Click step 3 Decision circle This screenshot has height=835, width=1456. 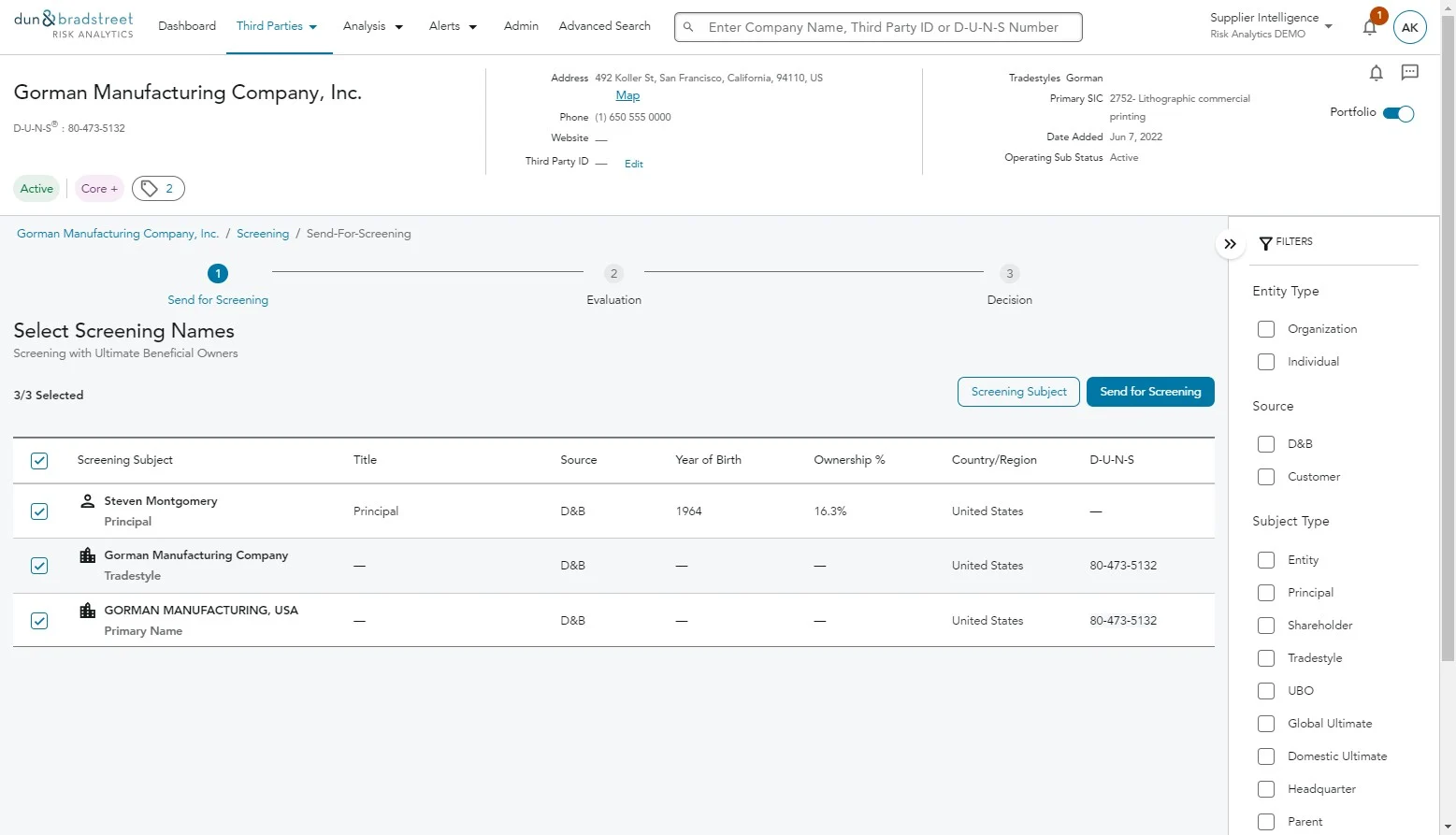tap(1009, 273)
